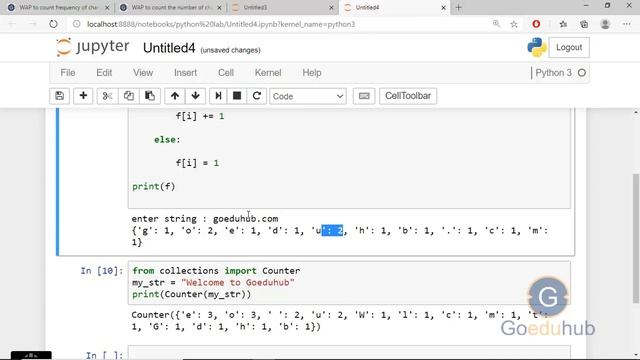The image size is (640, 360).
Task: Click the highlighted selection in dictionary output
Action: [x=332, y=231]
